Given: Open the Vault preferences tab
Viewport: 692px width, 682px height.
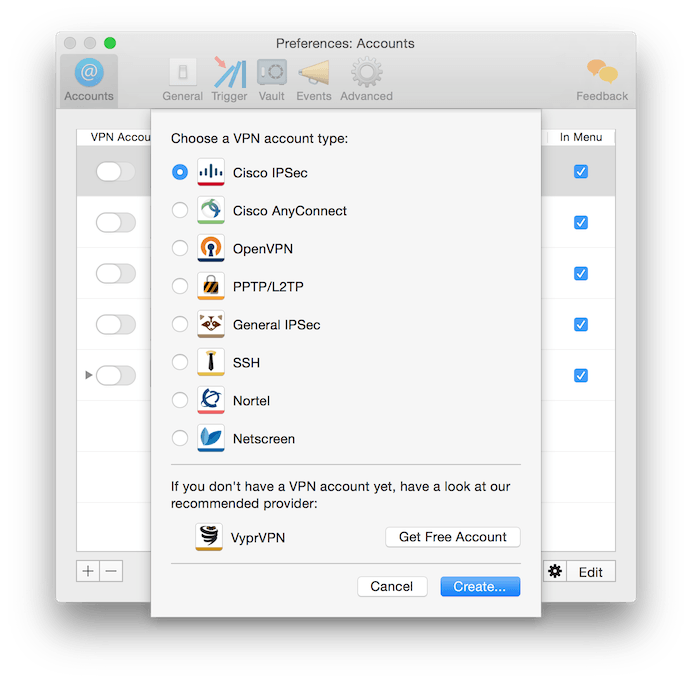Looking at the screenshot, I should pos(271,80).
